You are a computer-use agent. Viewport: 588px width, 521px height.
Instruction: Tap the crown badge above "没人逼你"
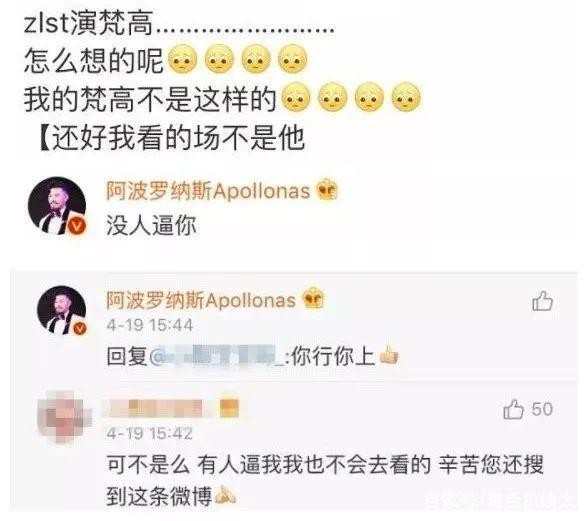pos(327,190)
